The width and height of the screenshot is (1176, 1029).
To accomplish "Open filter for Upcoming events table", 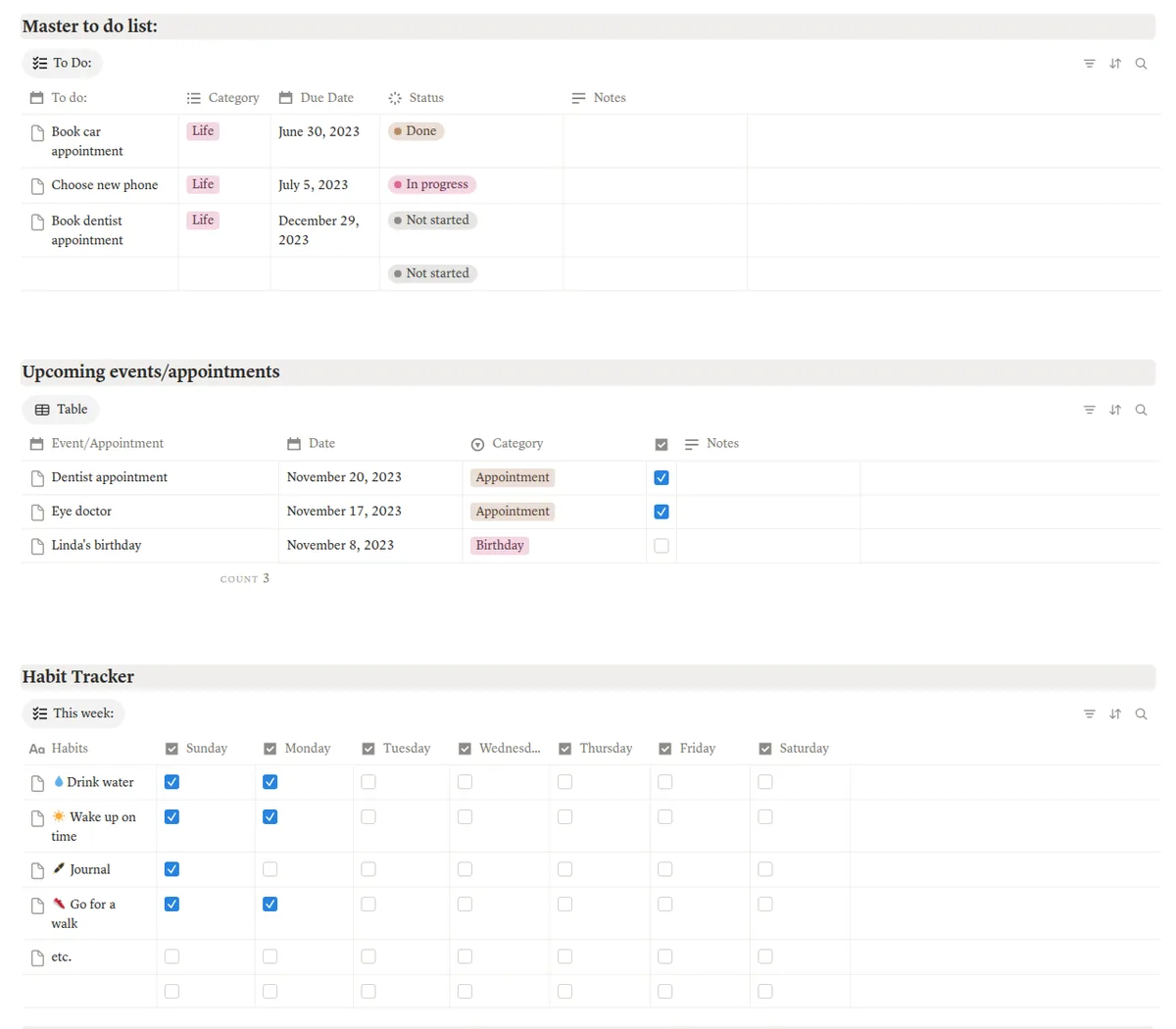I will click(1089, 410).
